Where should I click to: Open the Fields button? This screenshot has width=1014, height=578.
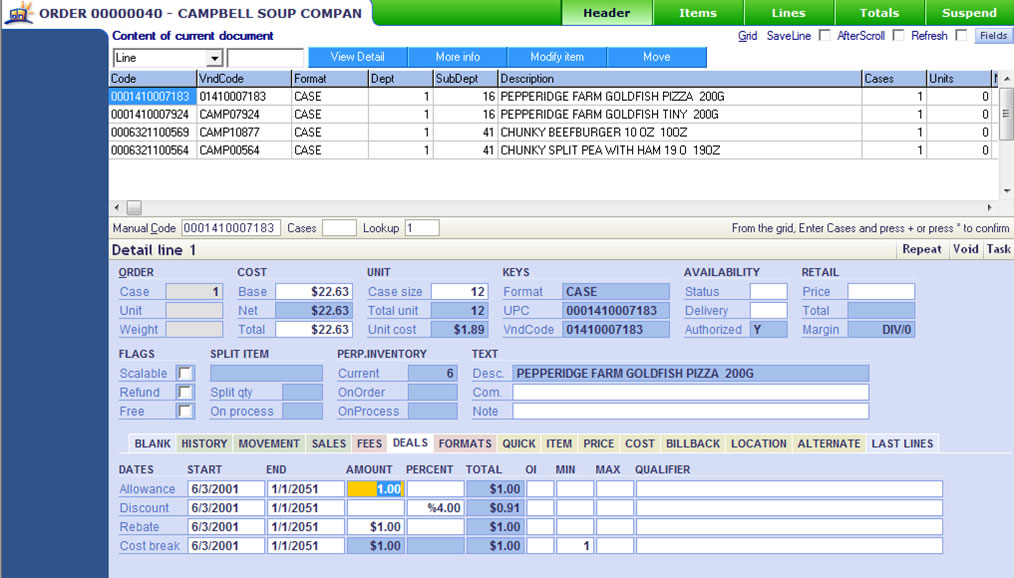pos(993,36)
